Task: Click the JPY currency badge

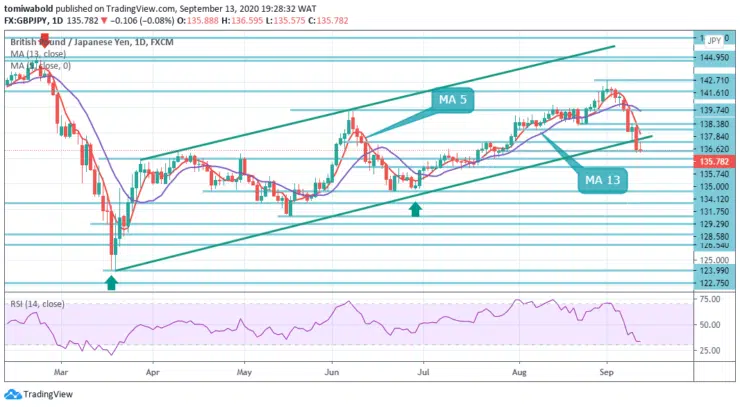Action: [x=714, y=40]
